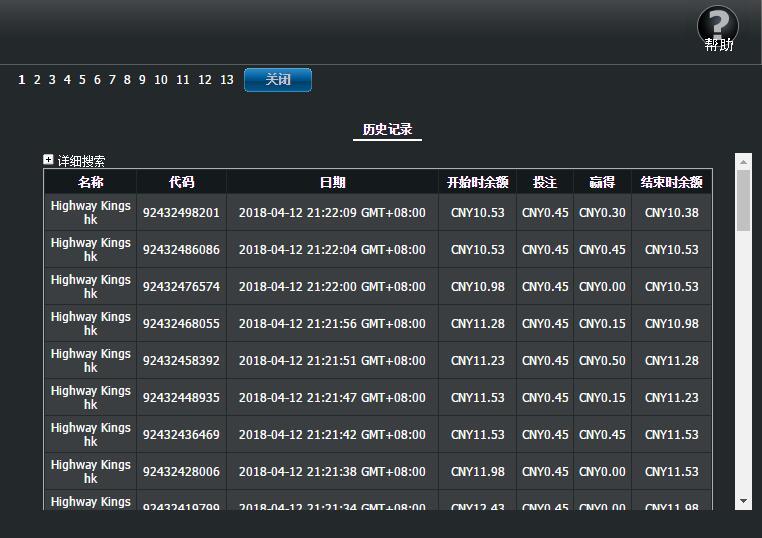Click the 结束时余额 column header
Viewport: 762px width, 538px height.
(671, 182)
